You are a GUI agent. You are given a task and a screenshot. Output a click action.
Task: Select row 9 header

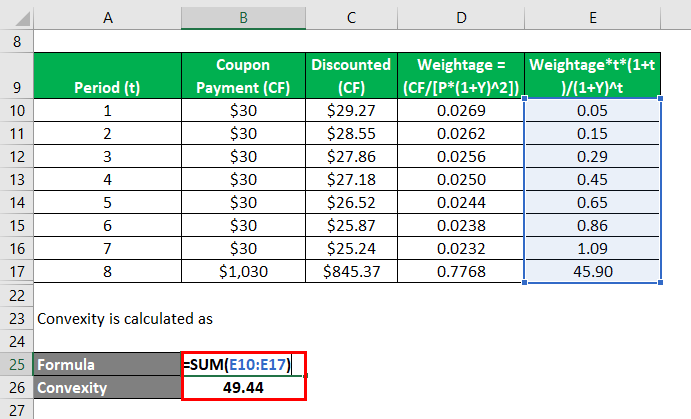(x=16, y=74)
